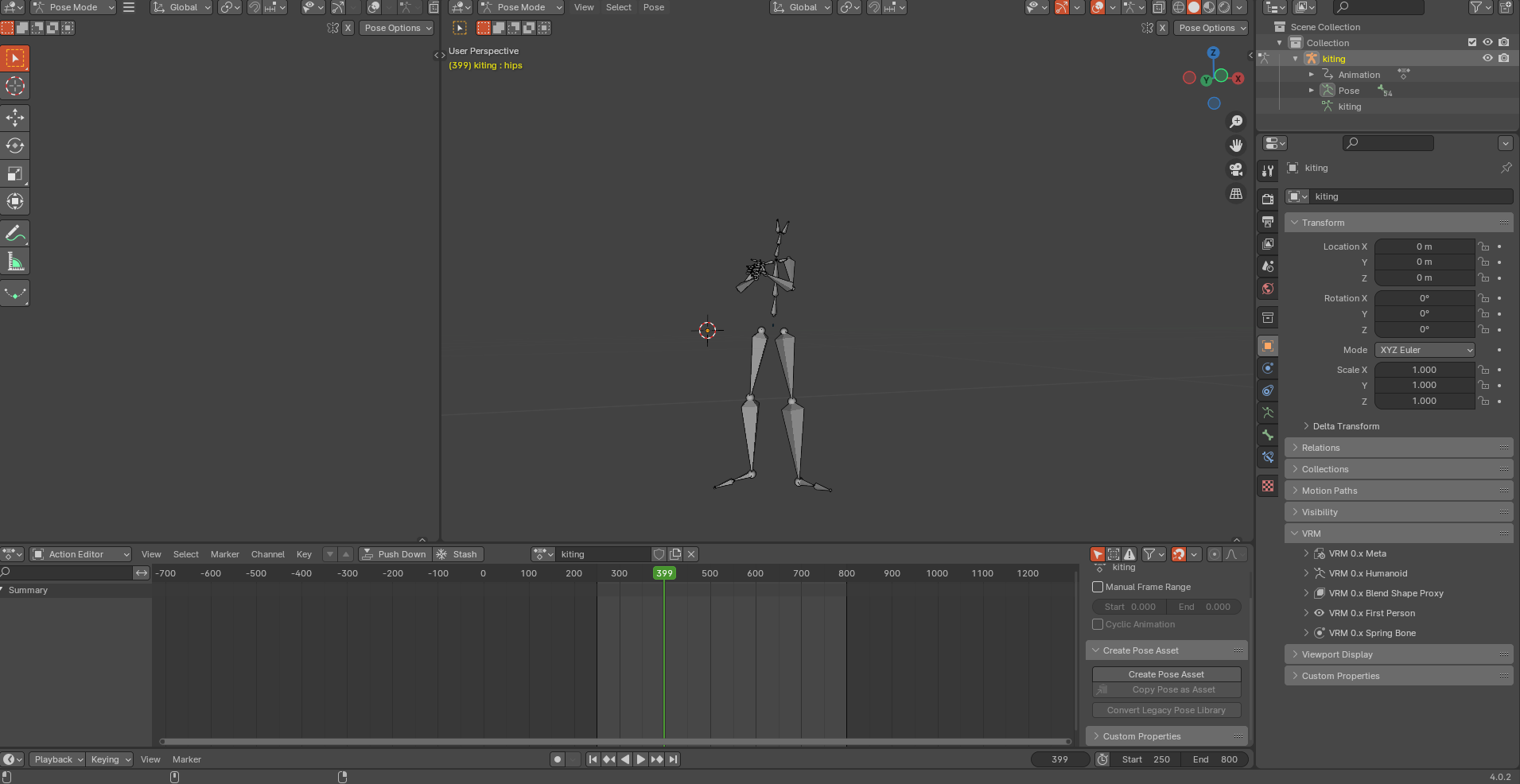Toggle camera view in the viewport
Viewport: 1520px width, 784px height.
pos(1236,169)
